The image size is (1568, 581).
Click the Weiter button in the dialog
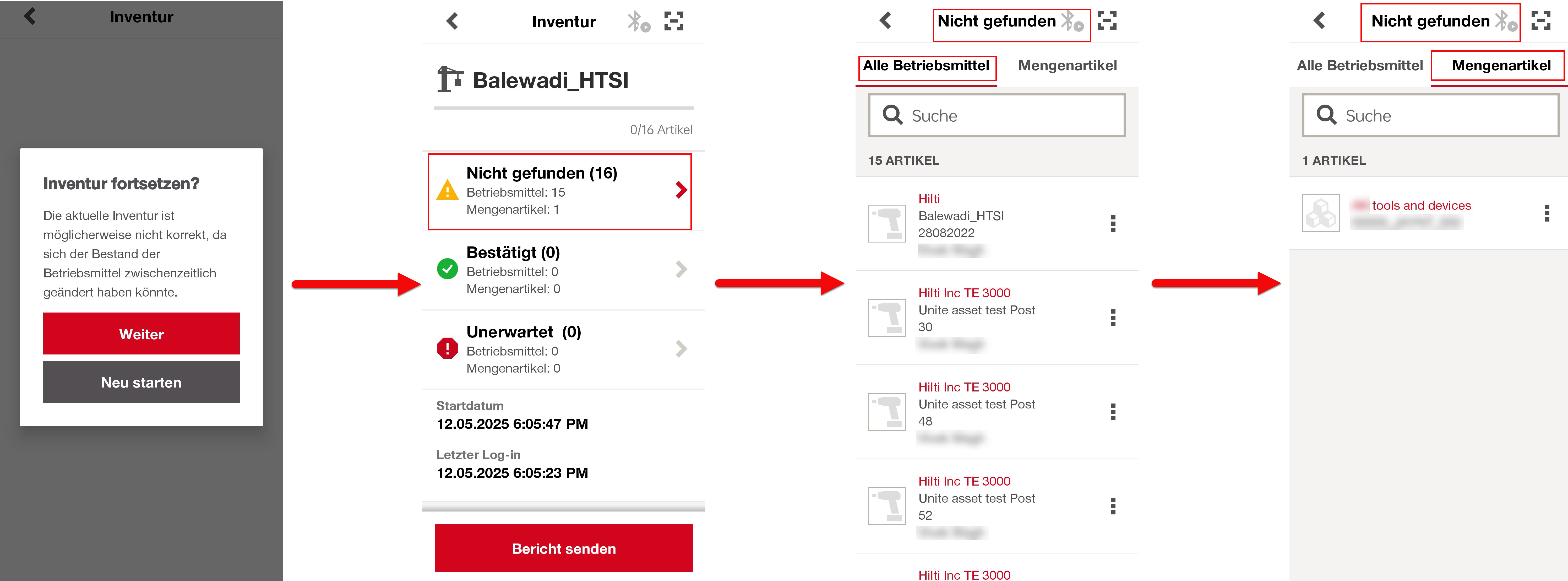pos(141,334)
